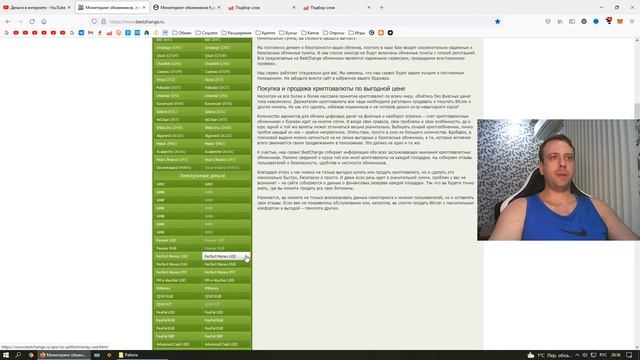This screenshot has height=360, width=640.
Task: Open the Windows notification center
Action: 629,355
